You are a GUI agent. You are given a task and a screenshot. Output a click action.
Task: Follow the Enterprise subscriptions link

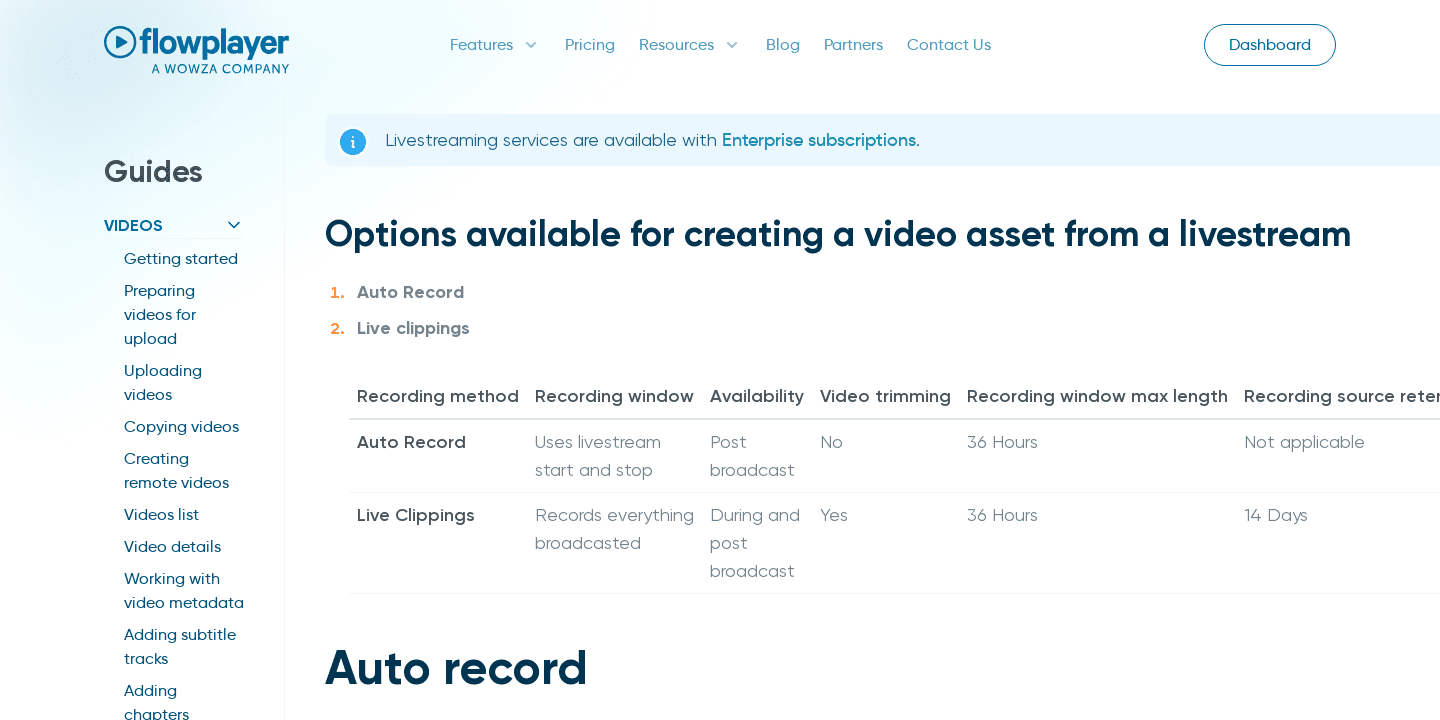(819, 140)
